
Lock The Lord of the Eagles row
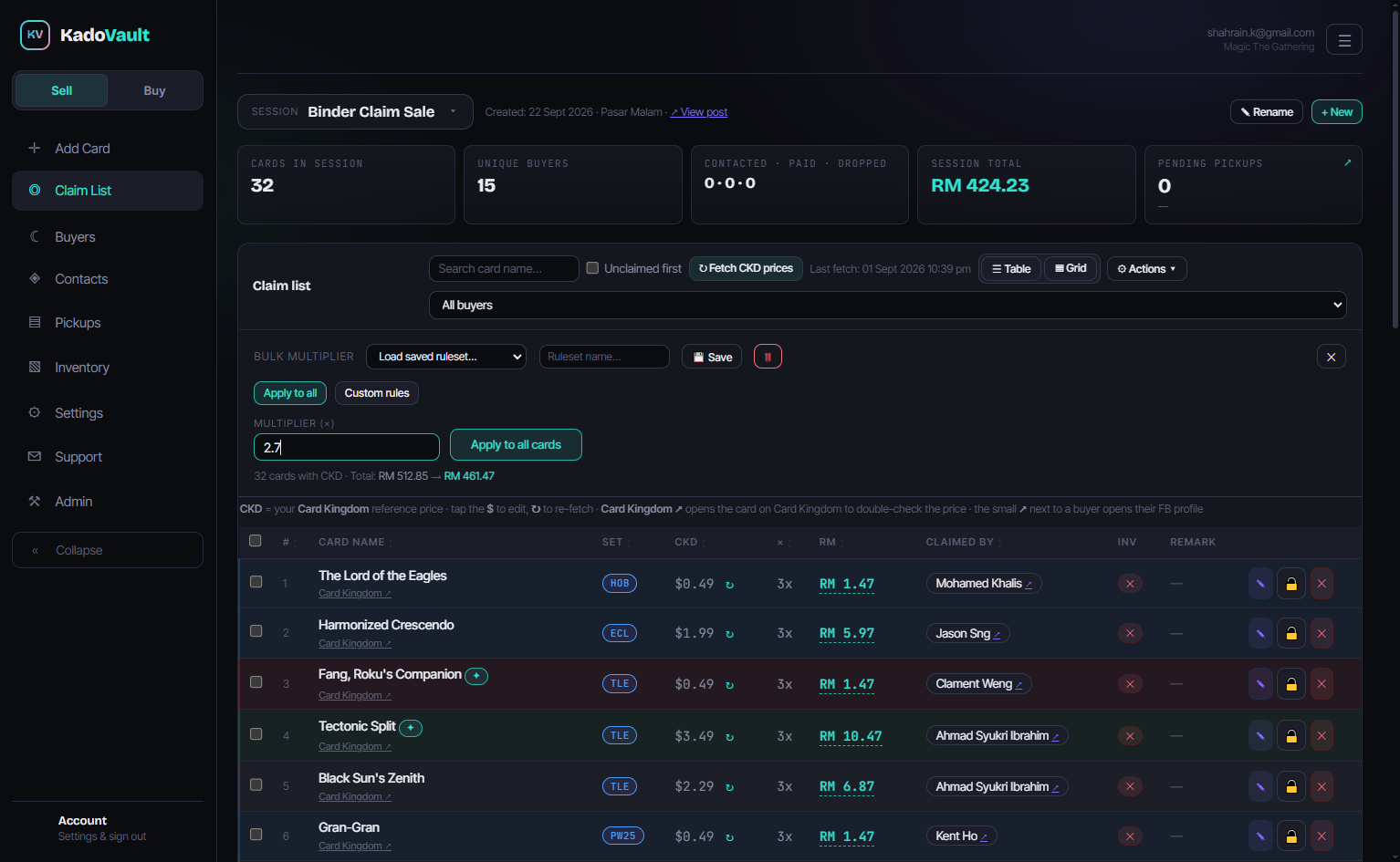coord(1291,584)
